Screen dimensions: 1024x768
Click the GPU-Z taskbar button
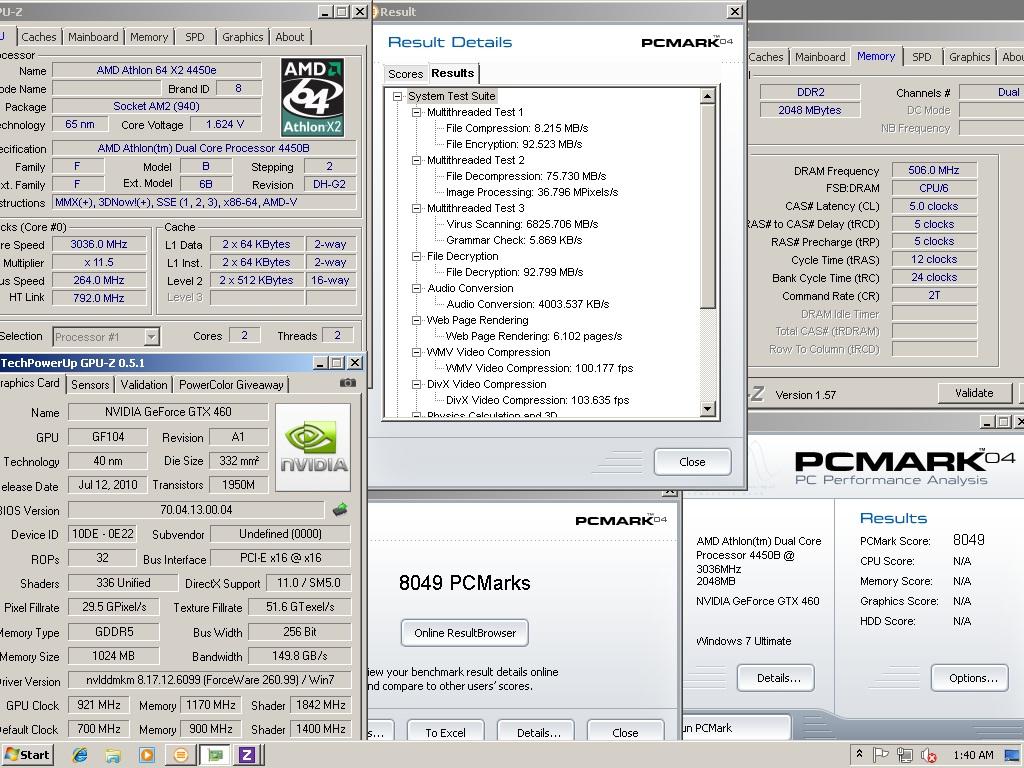click(215, 756)
